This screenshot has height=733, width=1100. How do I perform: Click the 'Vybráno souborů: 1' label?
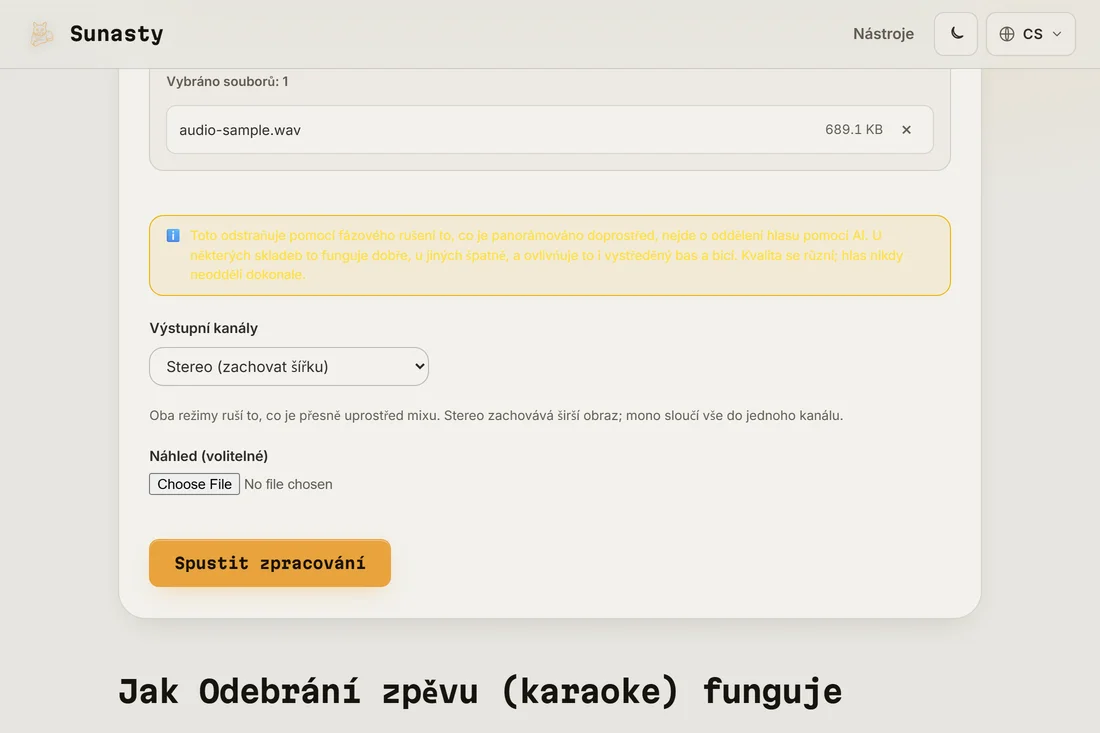(227, 81)
